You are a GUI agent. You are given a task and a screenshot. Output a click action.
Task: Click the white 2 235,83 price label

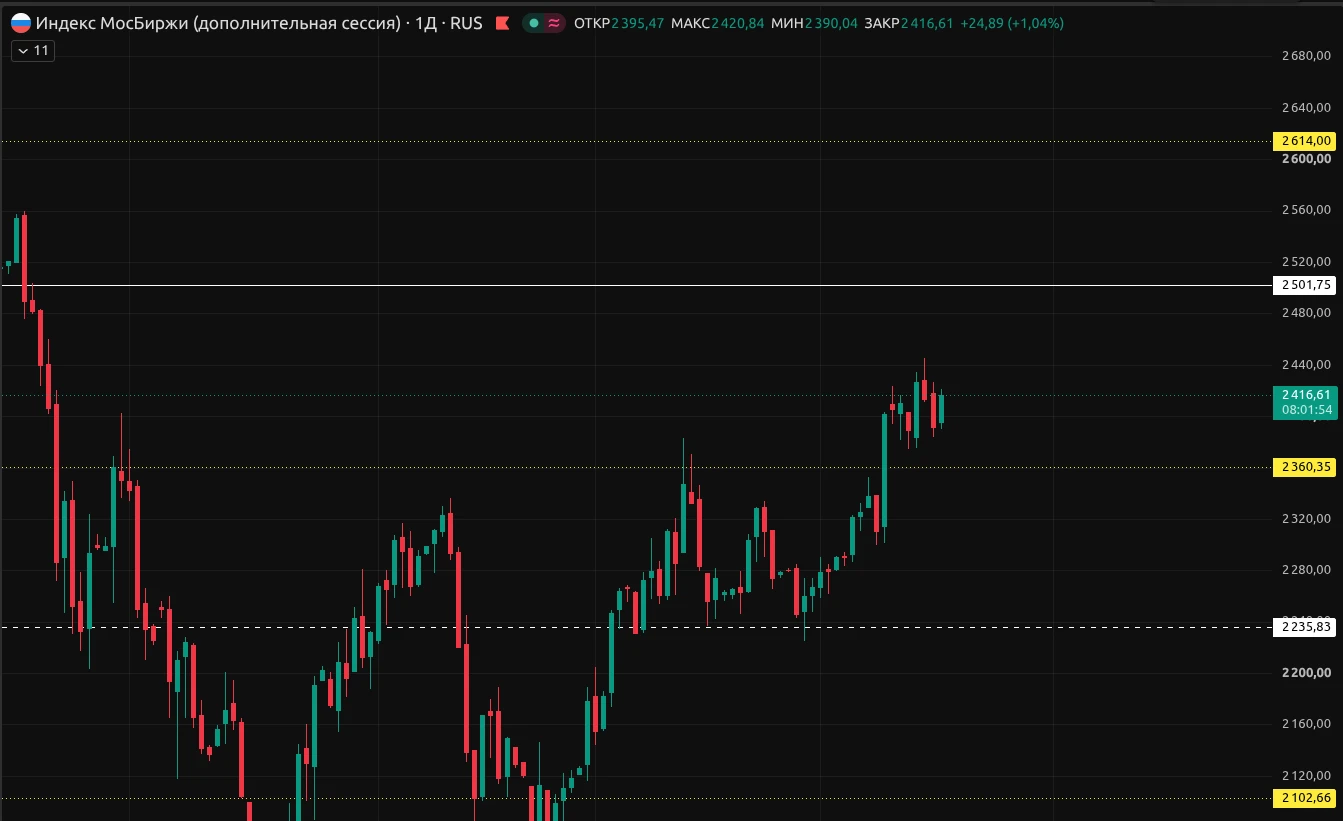point(1304,627)
